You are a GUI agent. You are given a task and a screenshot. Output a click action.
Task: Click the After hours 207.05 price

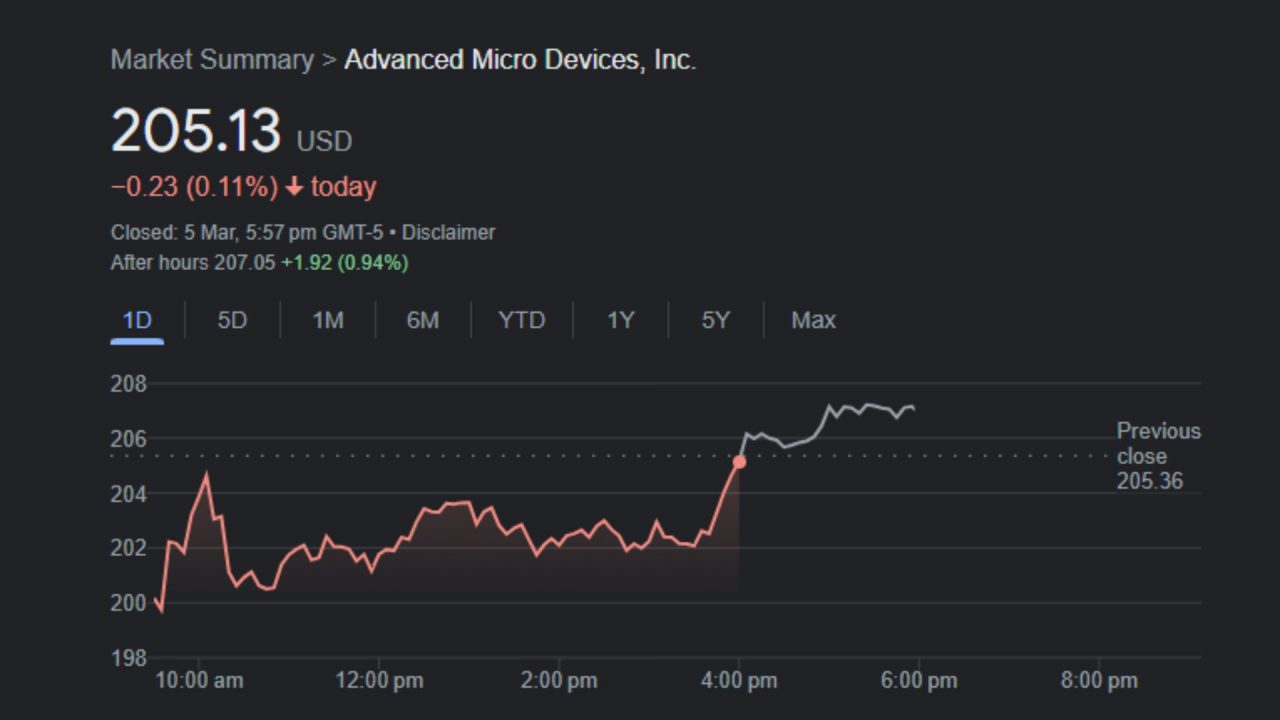pos(192,263)
